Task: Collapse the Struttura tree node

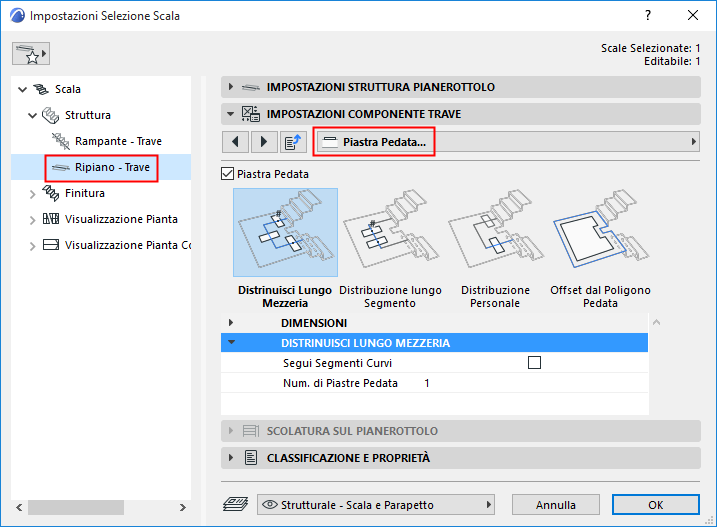Action: click(32, 115)
